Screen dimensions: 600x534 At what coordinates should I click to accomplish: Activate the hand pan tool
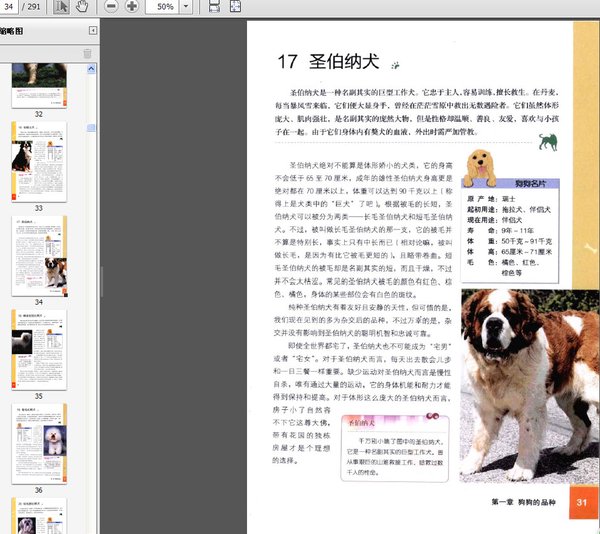tap(82, 7)
